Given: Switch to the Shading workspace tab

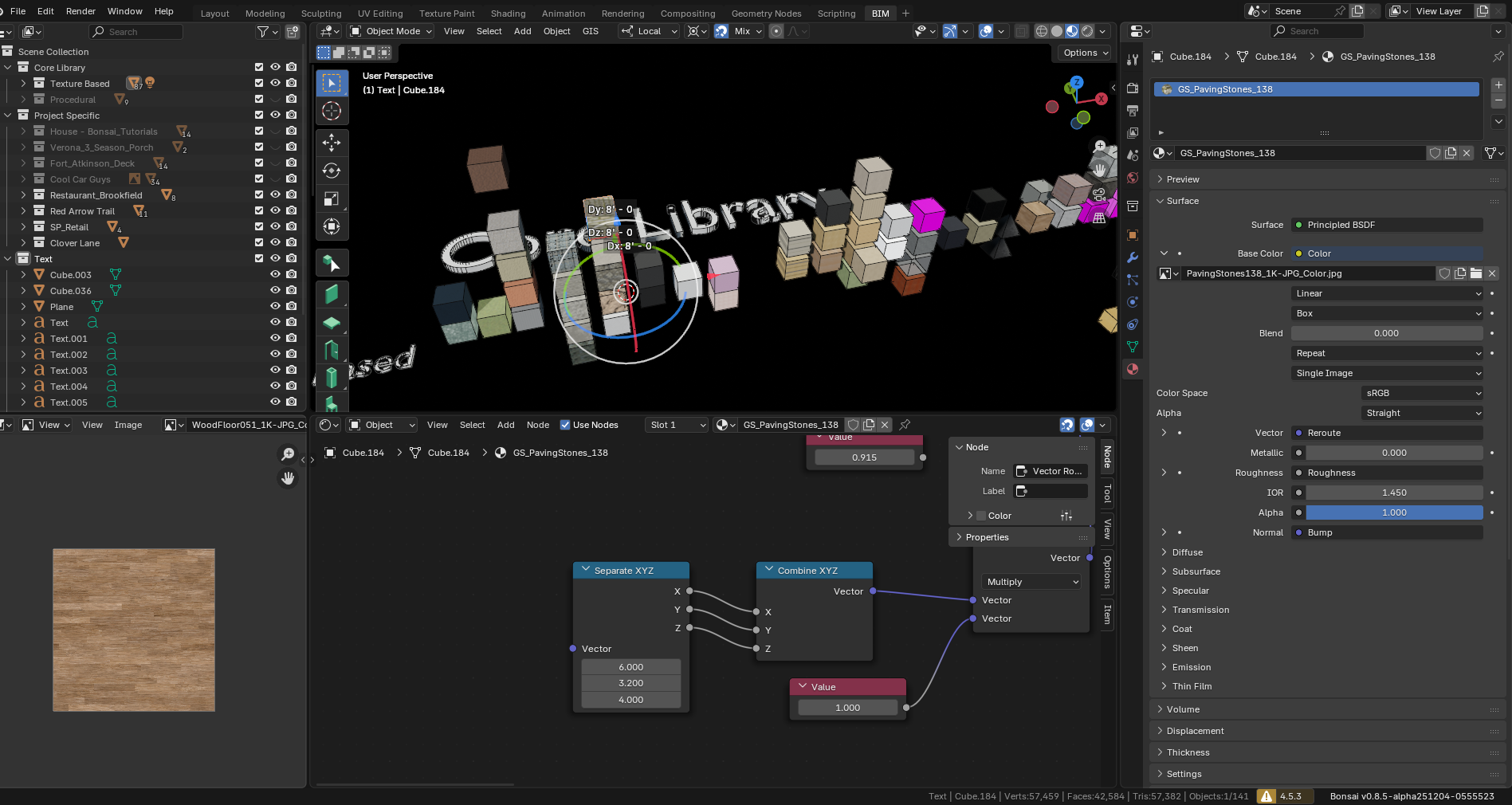Looking at the screenshot, I should click(508, 14).
